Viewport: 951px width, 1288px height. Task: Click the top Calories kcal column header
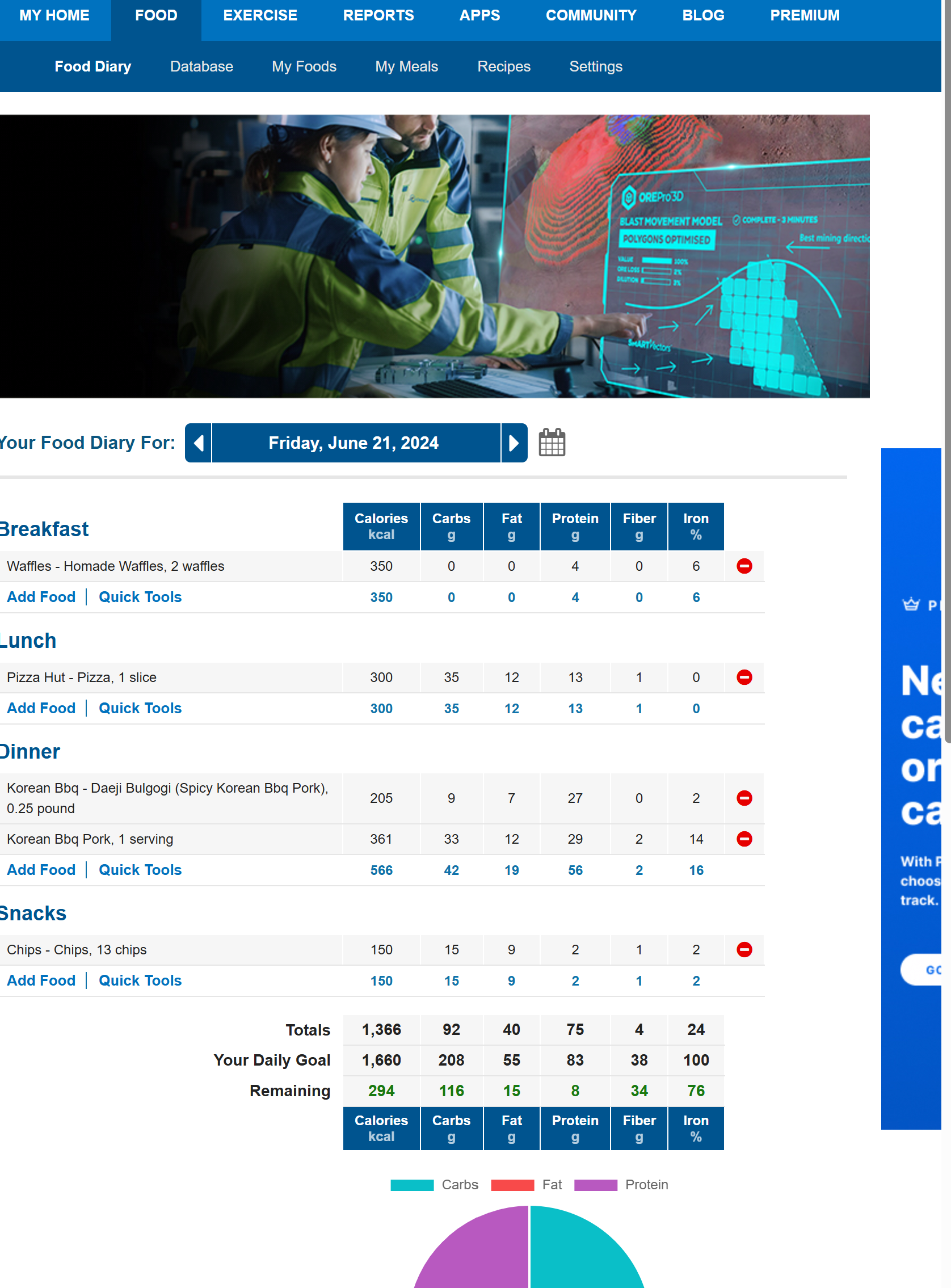(x=381, y=526)
